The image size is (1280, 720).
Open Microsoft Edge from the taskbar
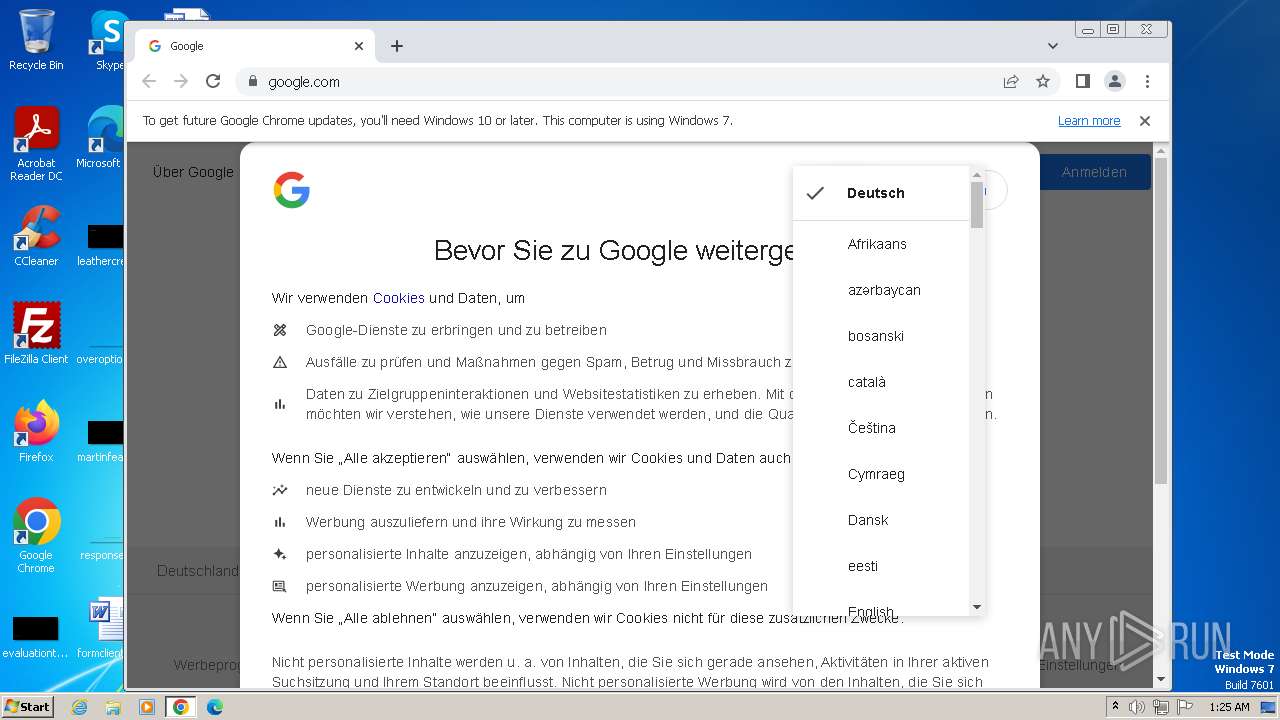click(x=215, y=707)
